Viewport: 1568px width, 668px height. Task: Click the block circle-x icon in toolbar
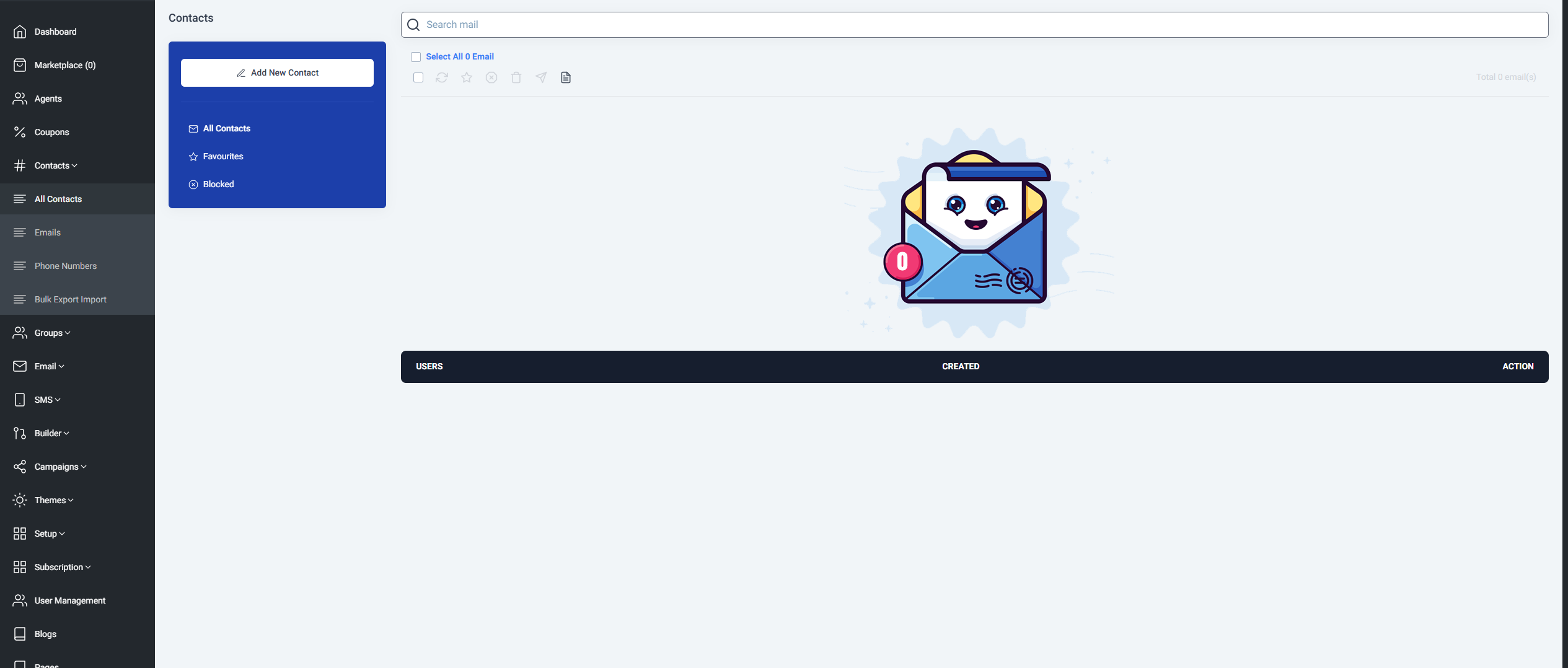491,77
